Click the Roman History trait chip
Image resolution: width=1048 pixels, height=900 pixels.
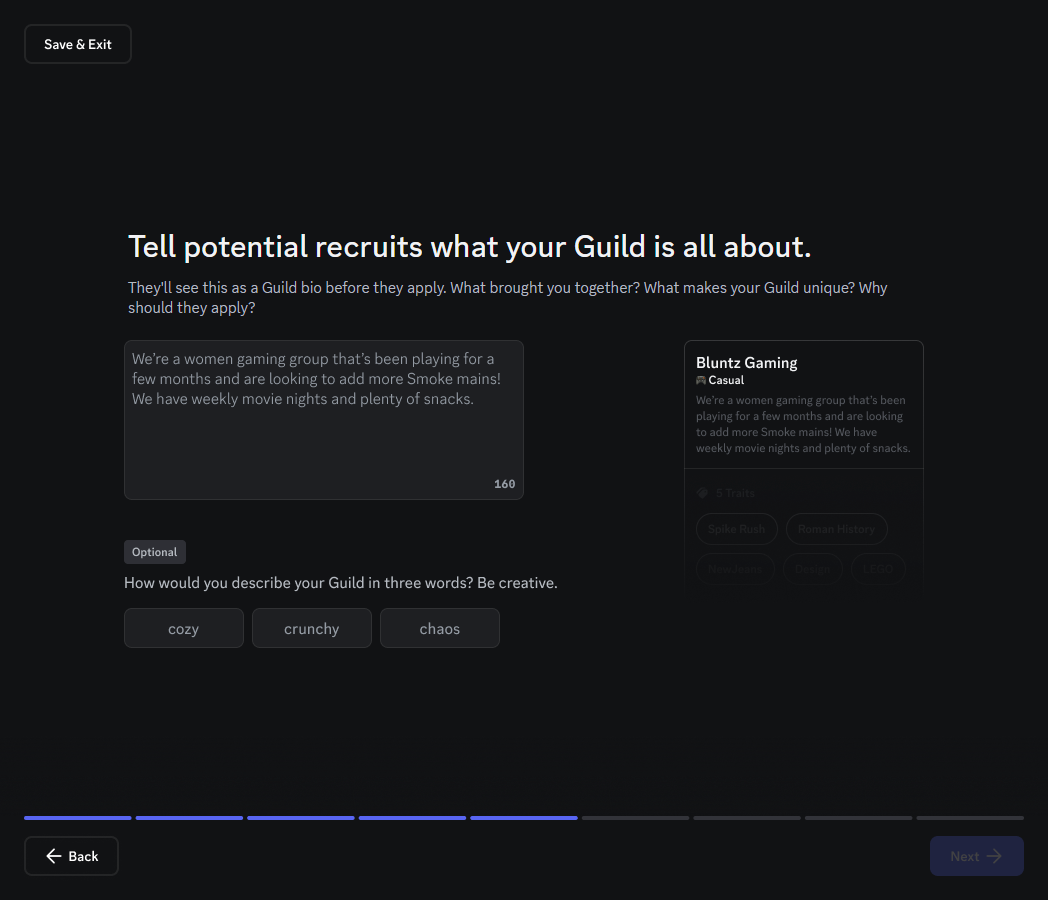(836, 529)
